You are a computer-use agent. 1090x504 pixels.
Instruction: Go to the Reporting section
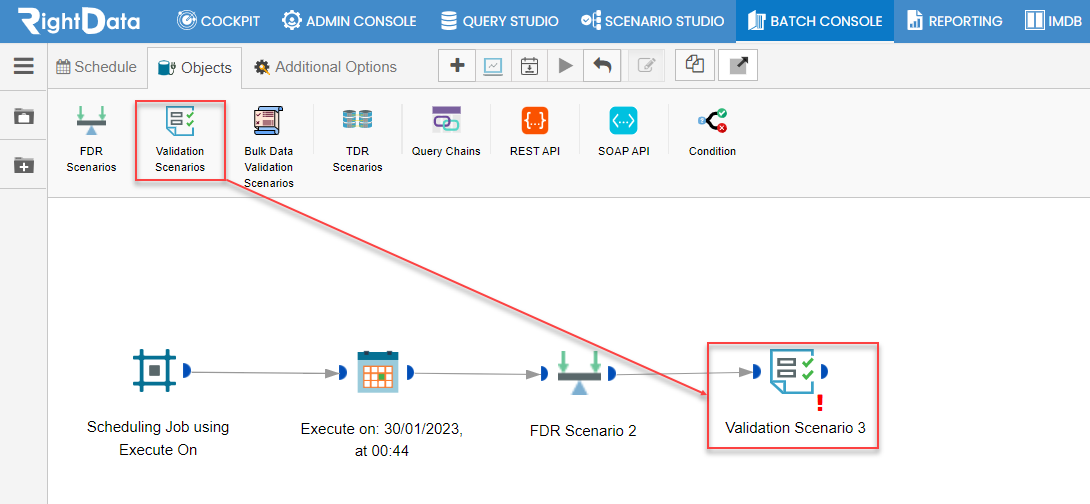955,21
